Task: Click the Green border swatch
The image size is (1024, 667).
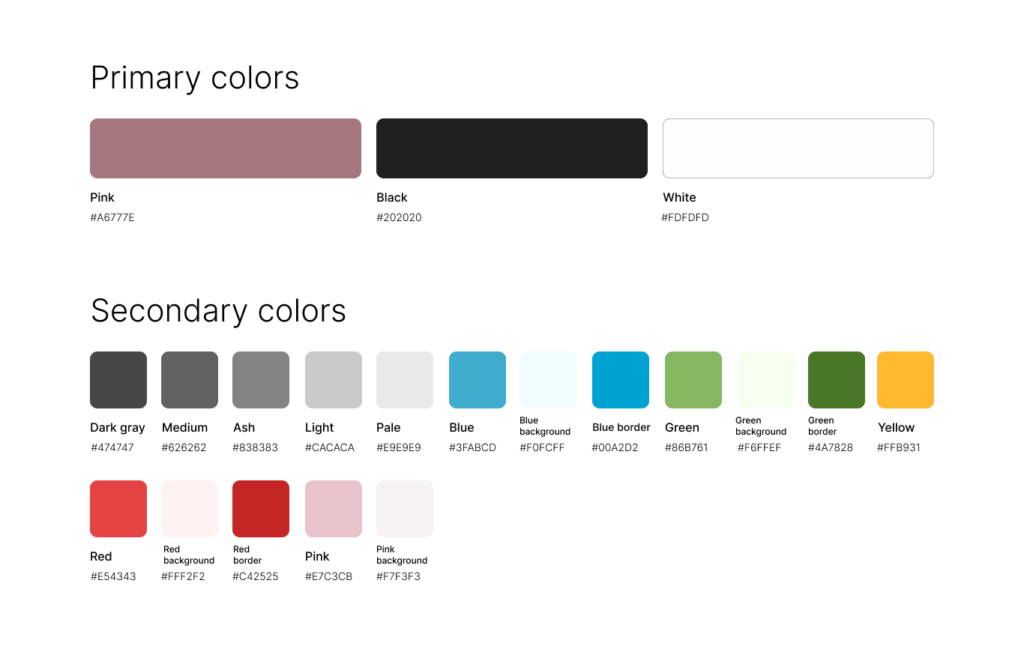Action: [836, 380]
